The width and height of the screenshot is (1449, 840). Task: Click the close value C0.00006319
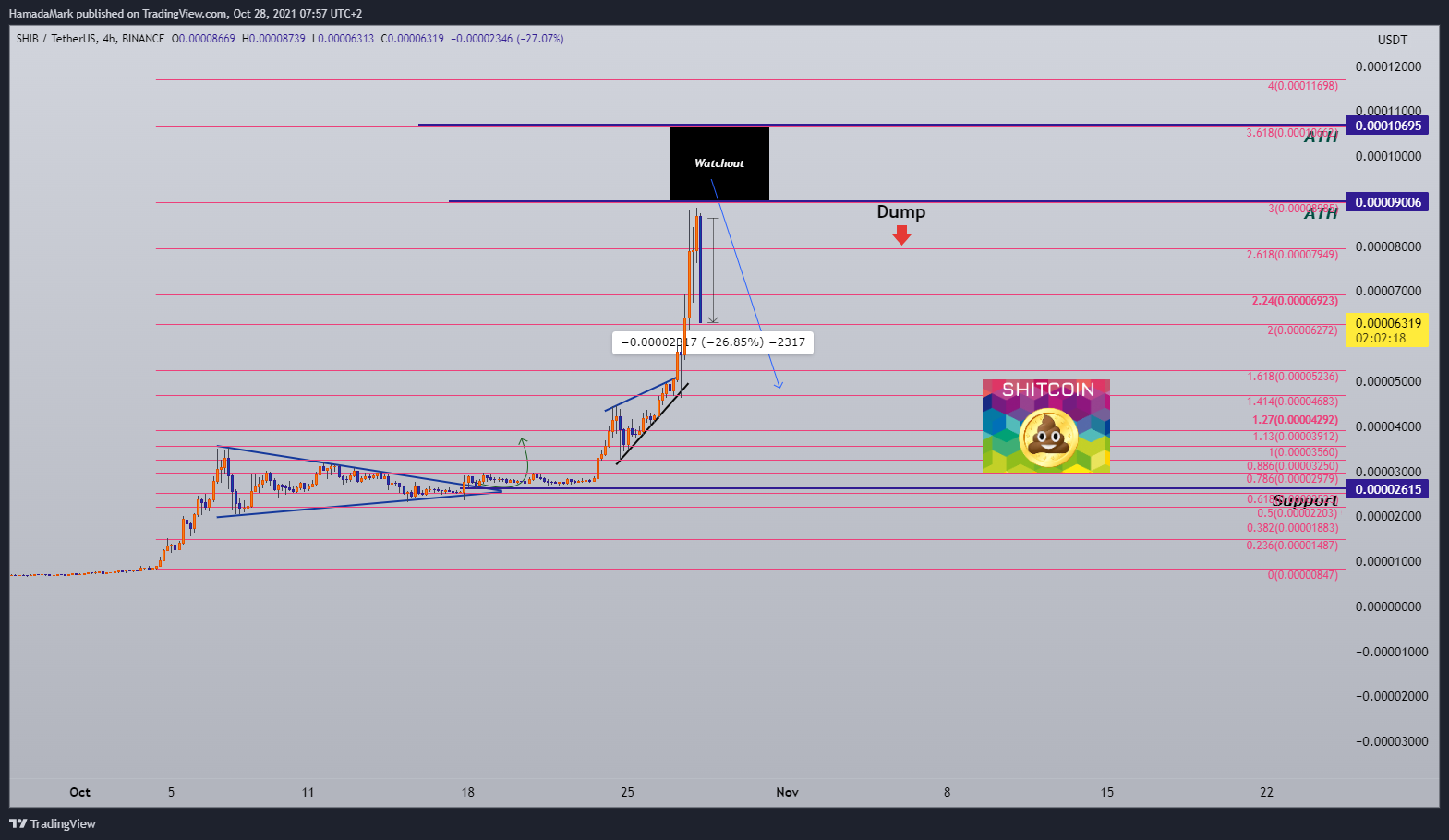pyautogui.click(x=413, y=39)
